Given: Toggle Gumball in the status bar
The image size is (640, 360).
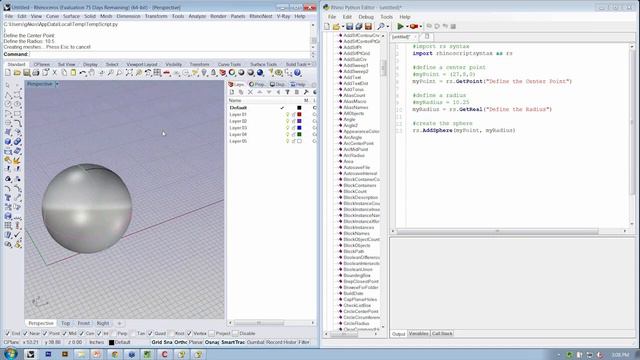Looking at the screenshot, I should (x=256, y=342).
